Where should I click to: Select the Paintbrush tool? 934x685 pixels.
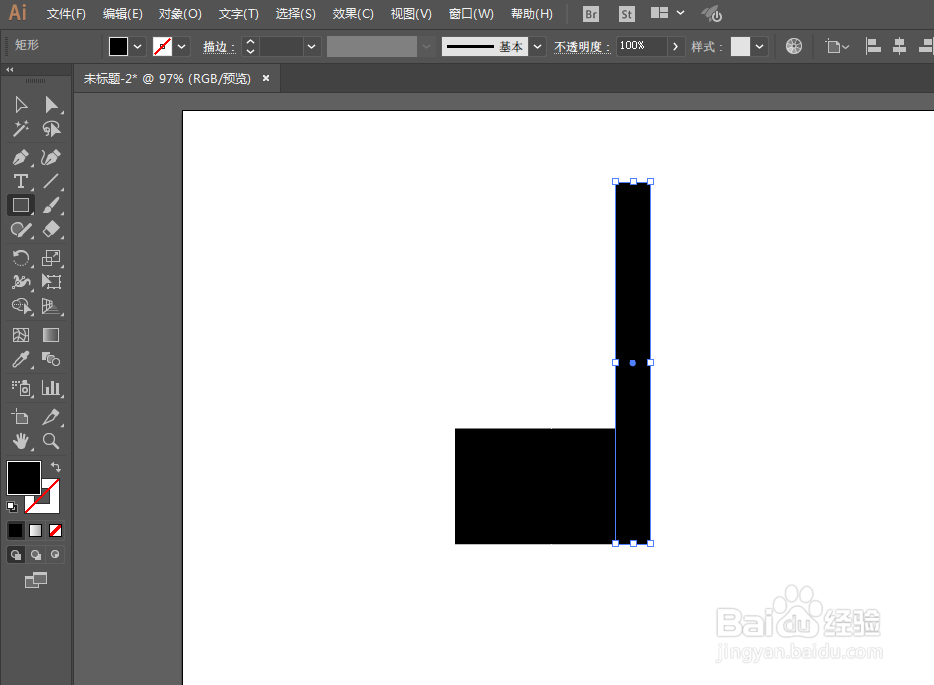point(51,205)
